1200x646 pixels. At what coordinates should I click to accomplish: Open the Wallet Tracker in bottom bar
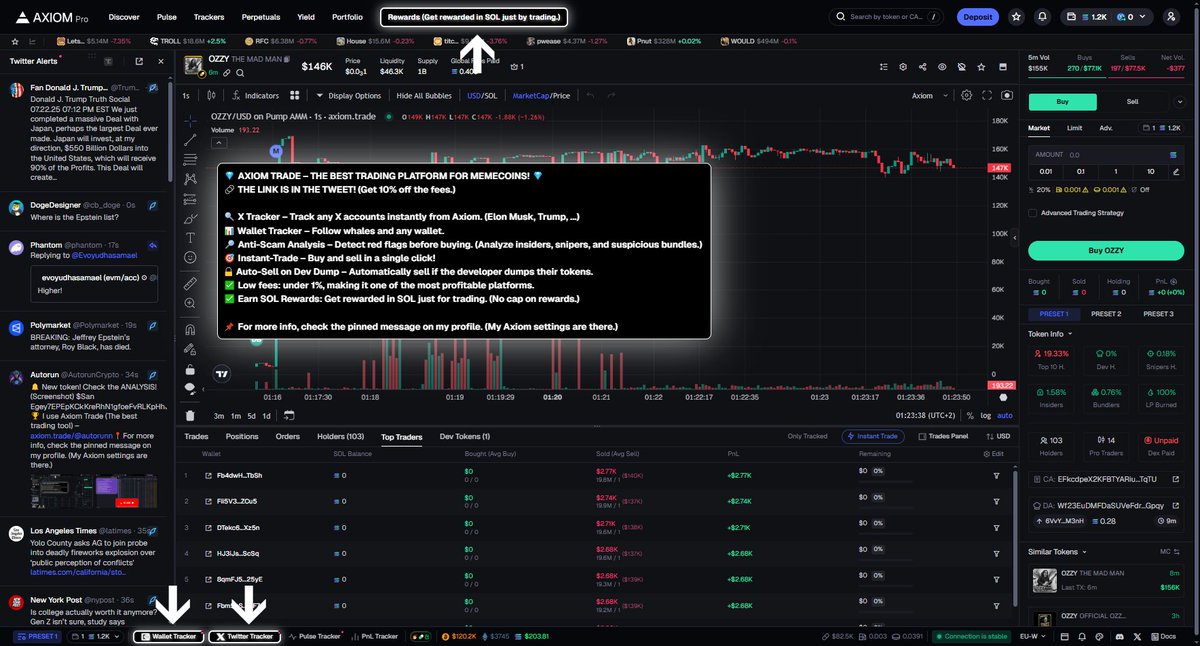pos(168,636)
